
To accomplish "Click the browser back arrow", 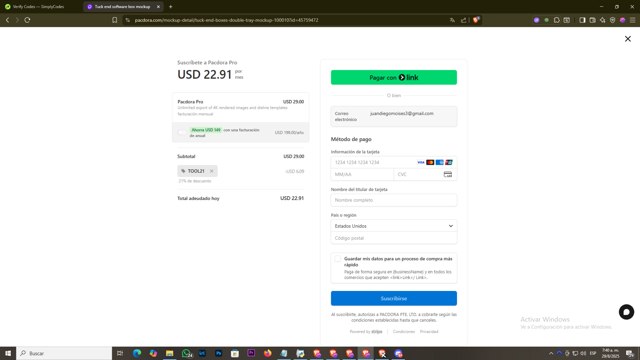I will point(7,20).
